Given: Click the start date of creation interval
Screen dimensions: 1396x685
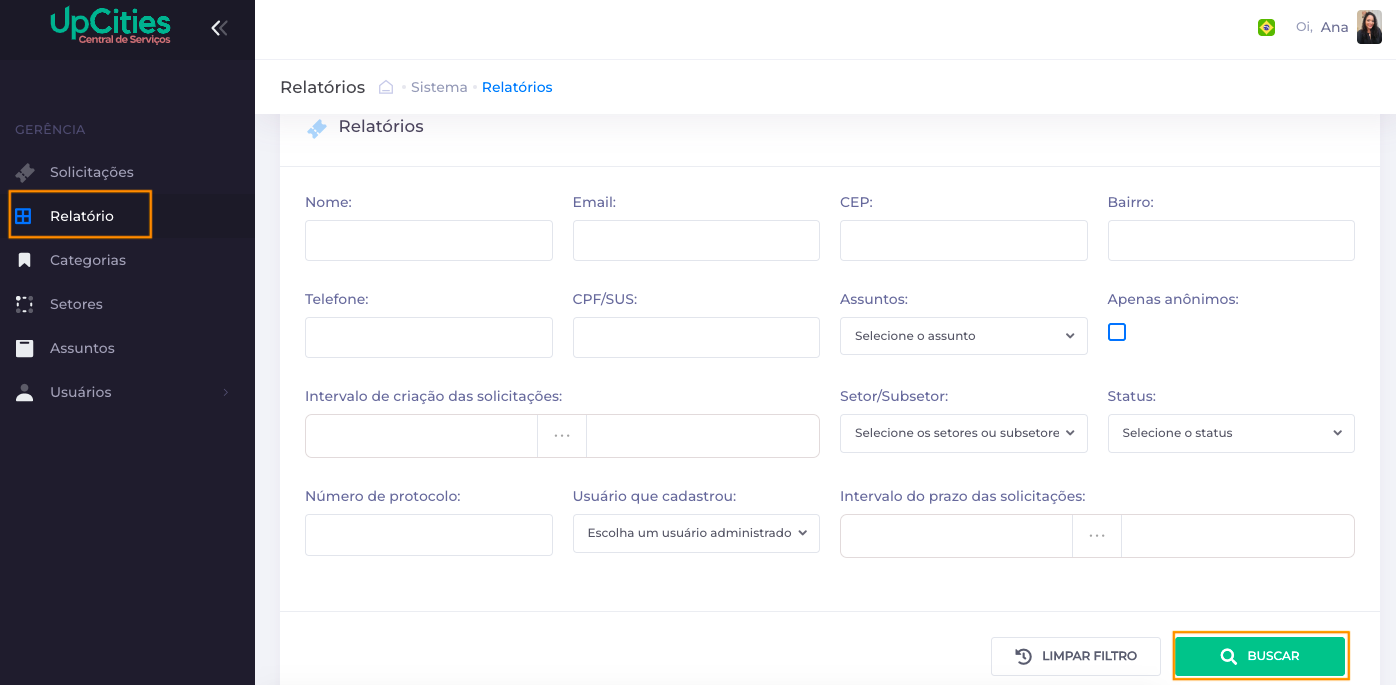Looking at the screenshot, I should (x=421, y=436).
